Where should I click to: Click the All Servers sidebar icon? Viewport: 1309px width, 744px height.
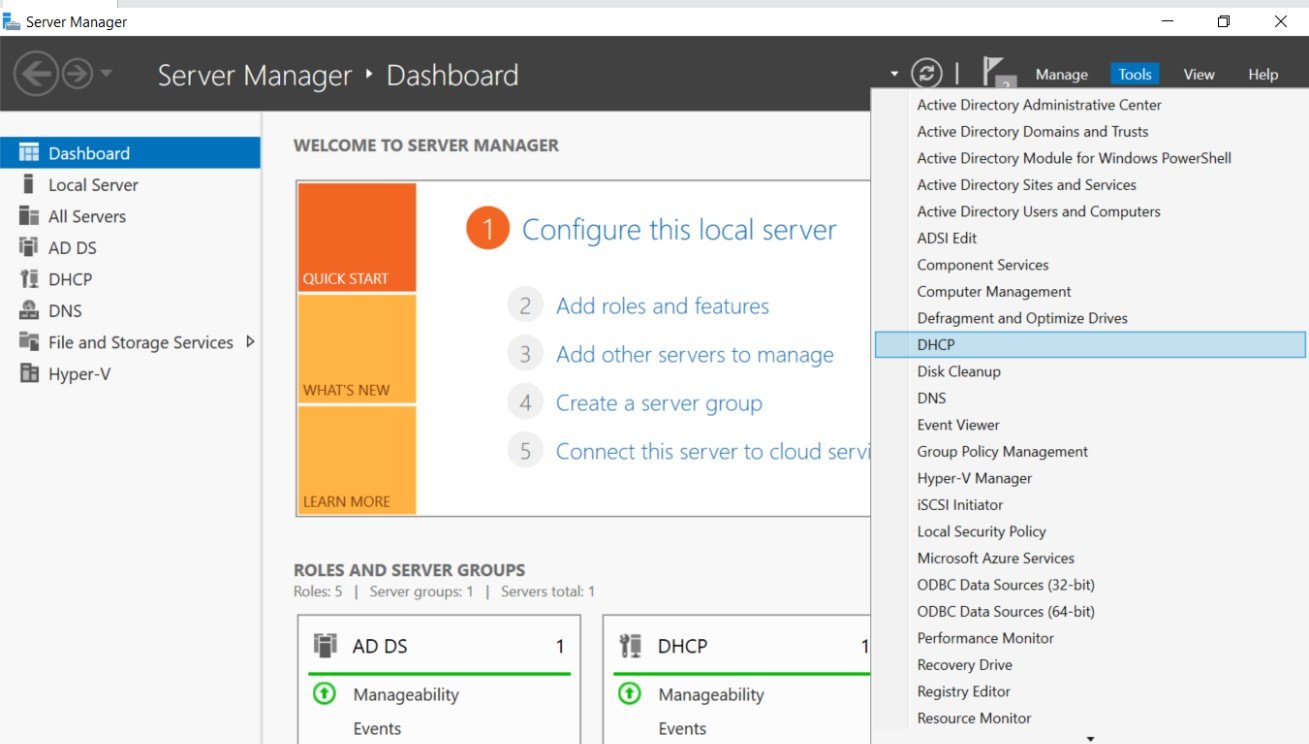click(29, 216)
